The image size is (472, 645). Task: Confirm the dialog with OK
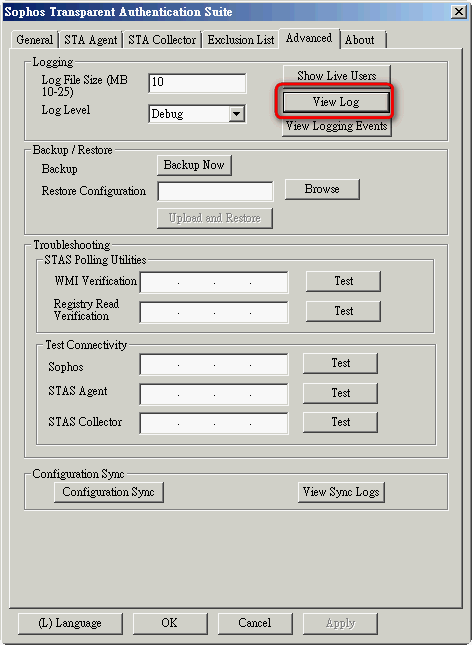(170, 624)
